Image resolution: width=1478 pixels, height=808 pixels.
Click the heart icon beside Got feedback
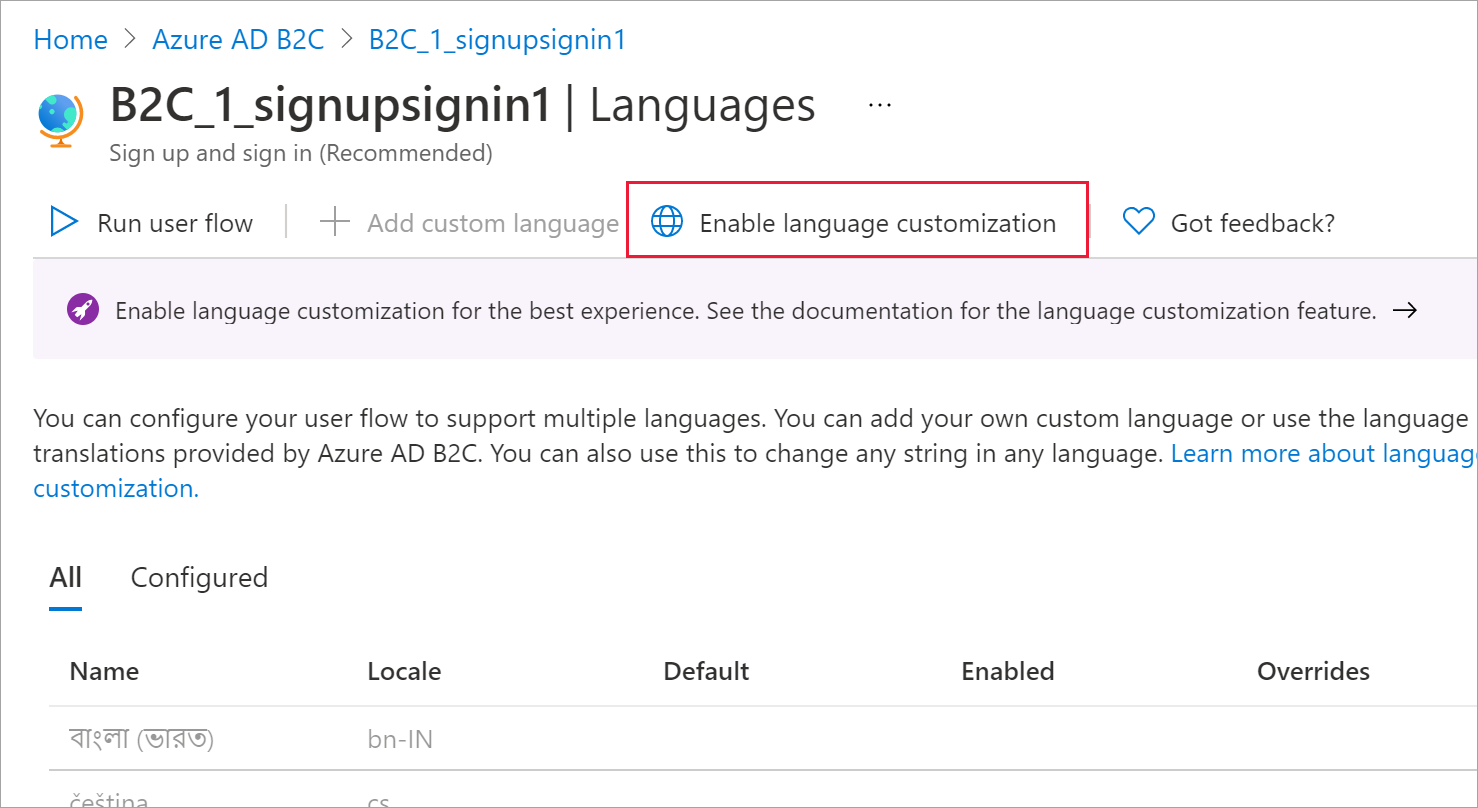[1138, 222]
